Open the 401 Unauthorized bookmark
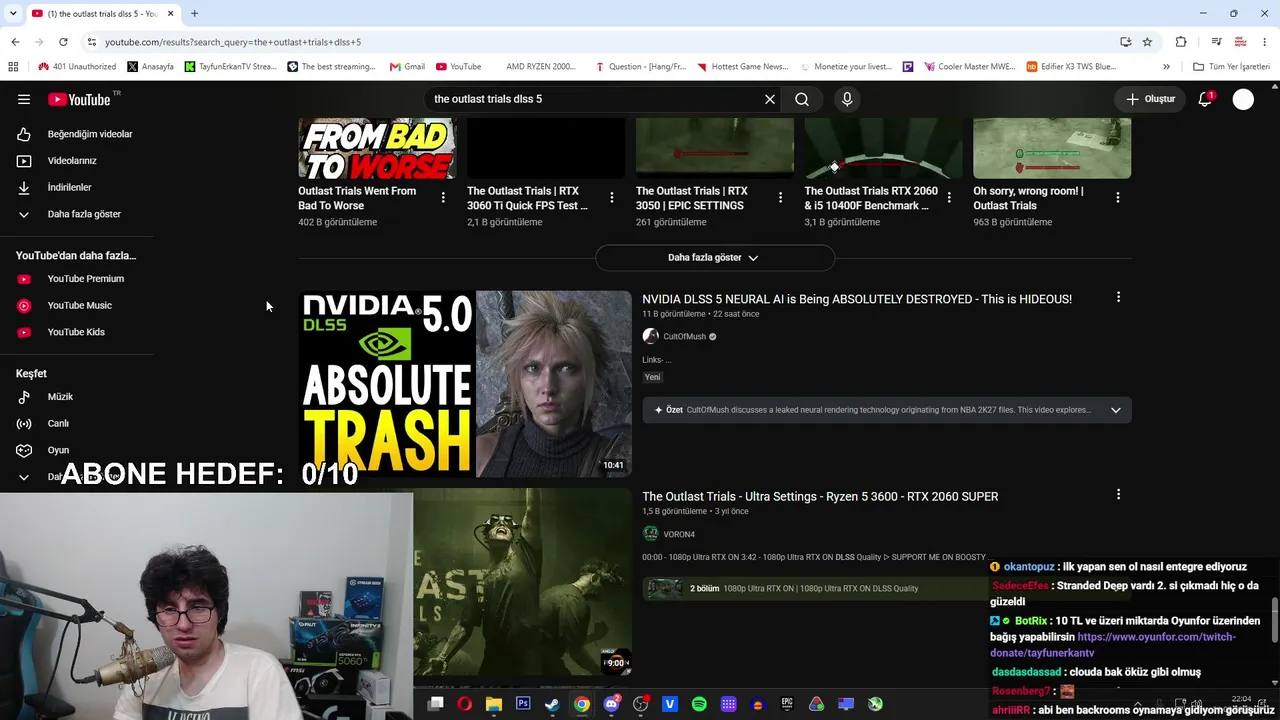The height and width of the screenshot is (720, 1280). tap(77, 67)
